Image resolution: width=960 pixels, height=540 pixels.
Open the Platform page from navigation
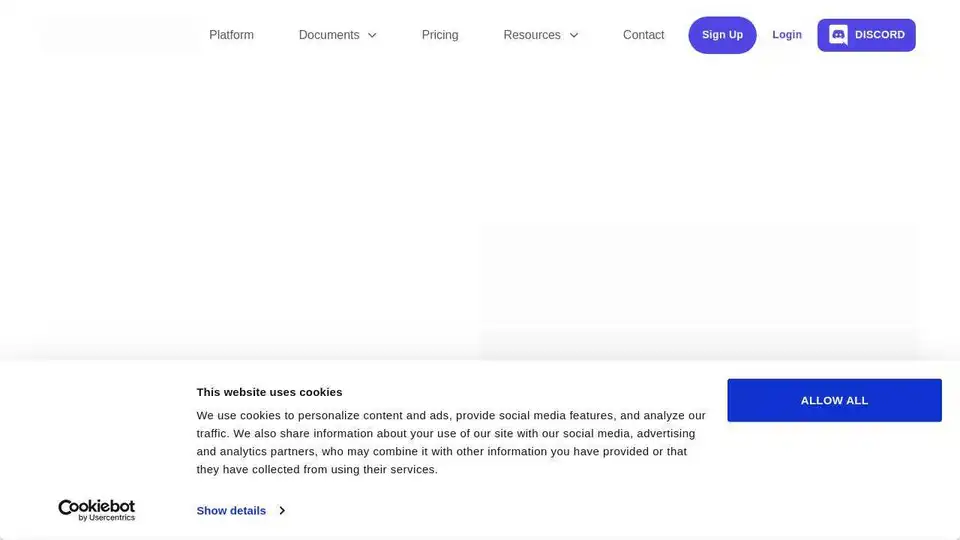click(231, 35)
